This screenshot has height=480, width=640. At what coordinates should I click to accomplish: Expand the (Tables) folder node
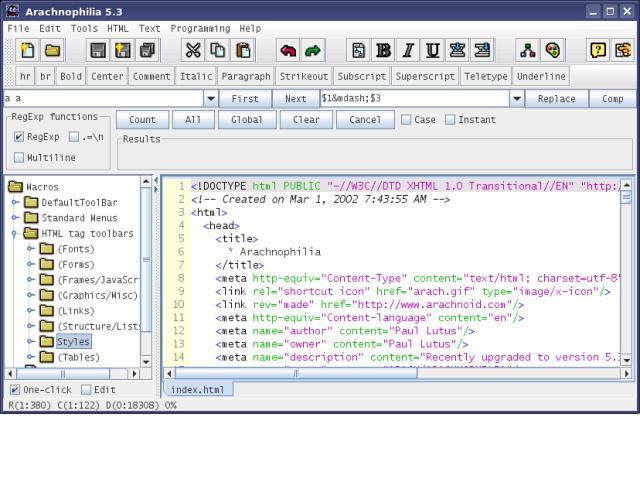pos(31,357)
